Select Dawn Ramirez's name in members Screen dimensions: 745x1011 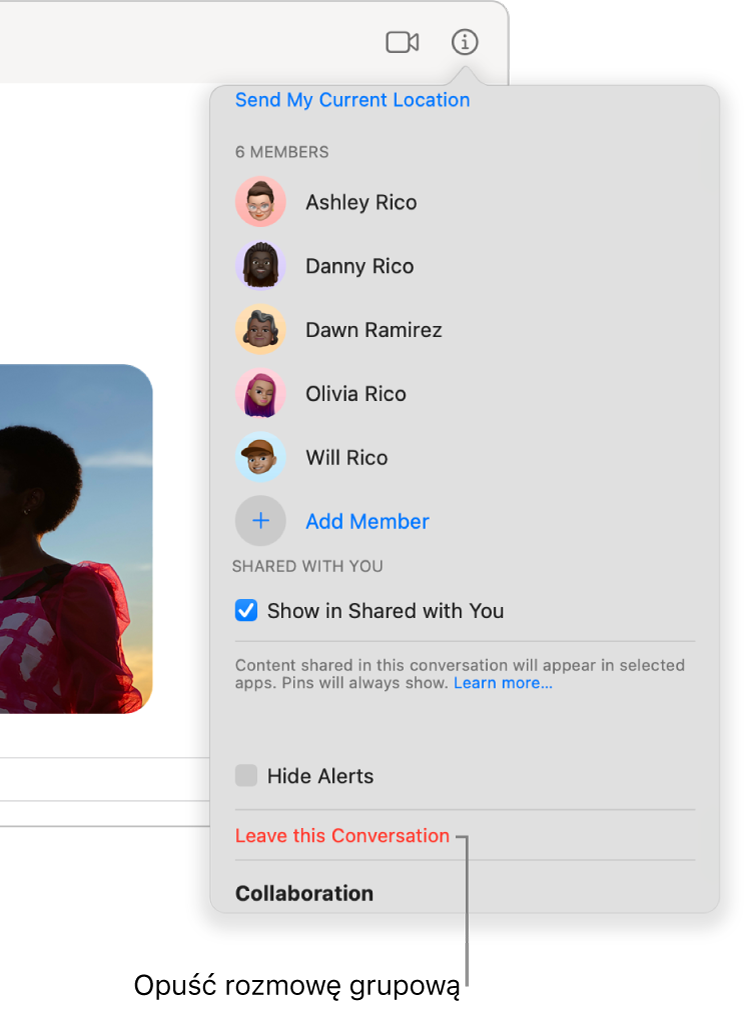coord(373,330)
